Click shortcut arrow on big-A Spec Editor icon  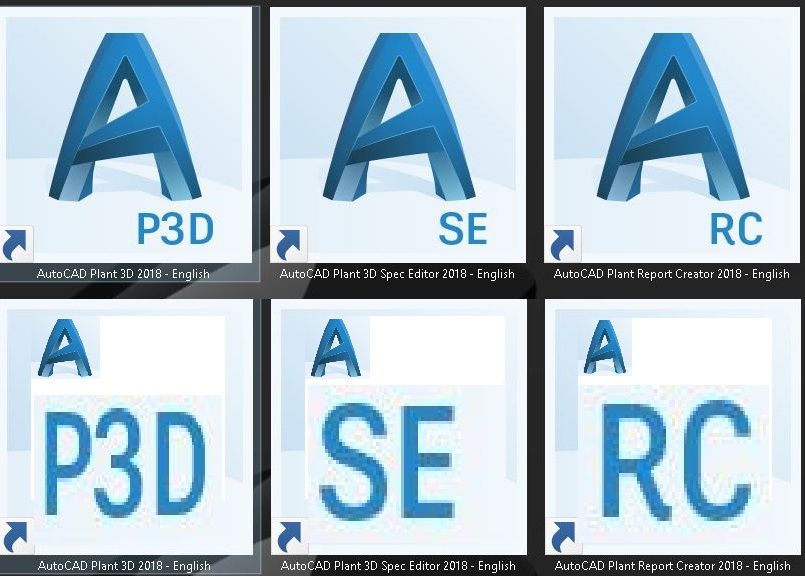point(289,244)
